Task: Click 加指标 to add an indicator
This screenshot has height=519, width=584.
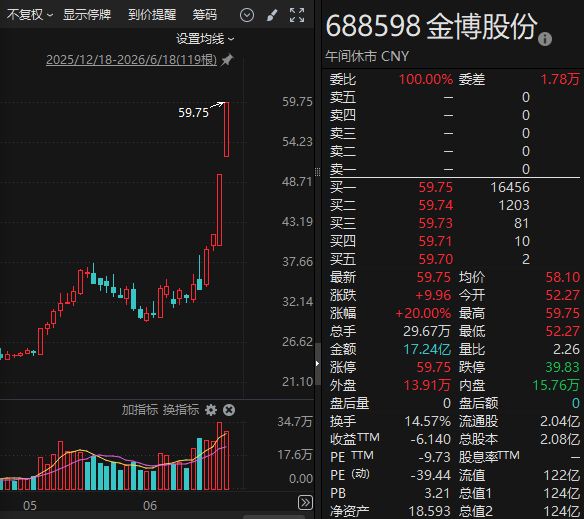Action: pos(140,409)
